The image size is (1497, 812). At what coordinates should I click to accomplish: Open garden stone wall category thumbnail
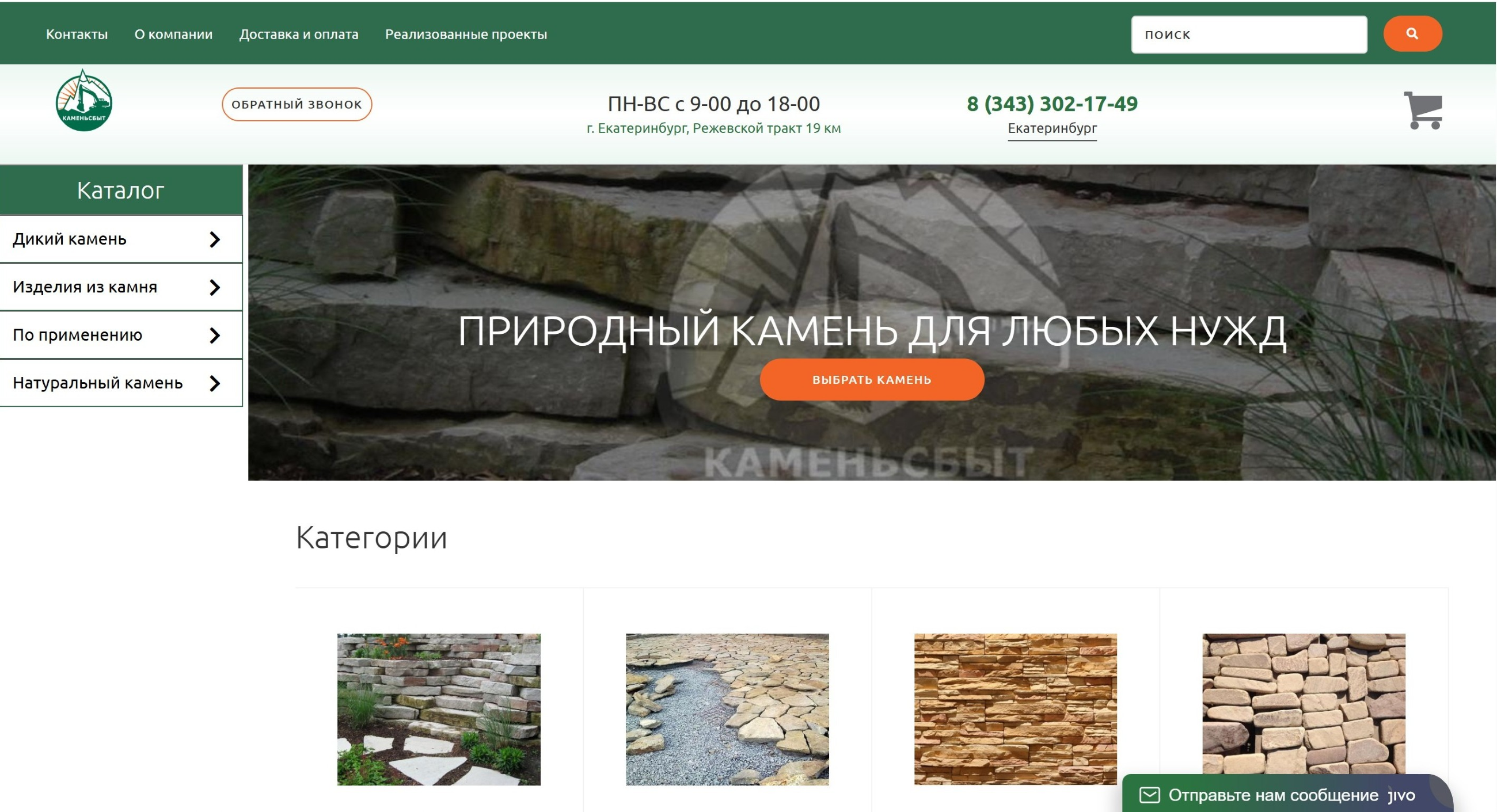pyautogui.click(x=439, y=709)
